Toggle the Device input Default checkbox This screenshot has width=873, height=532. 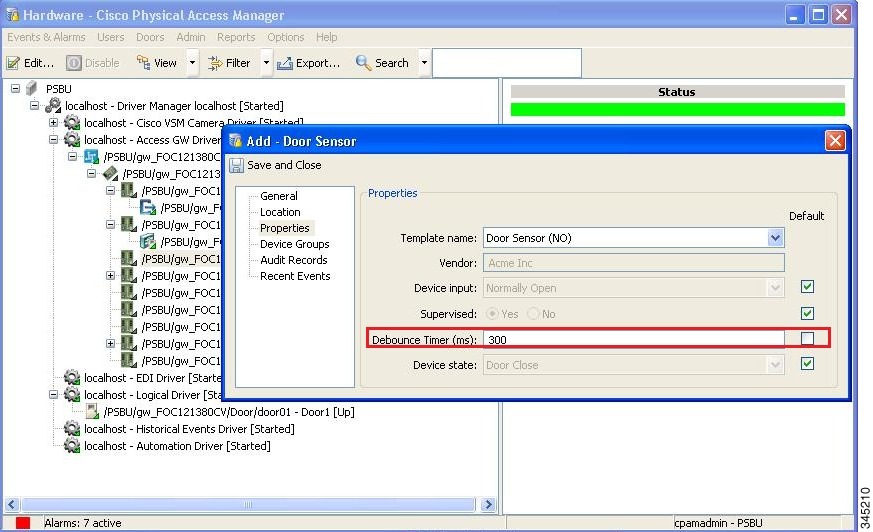pos(807,287)
